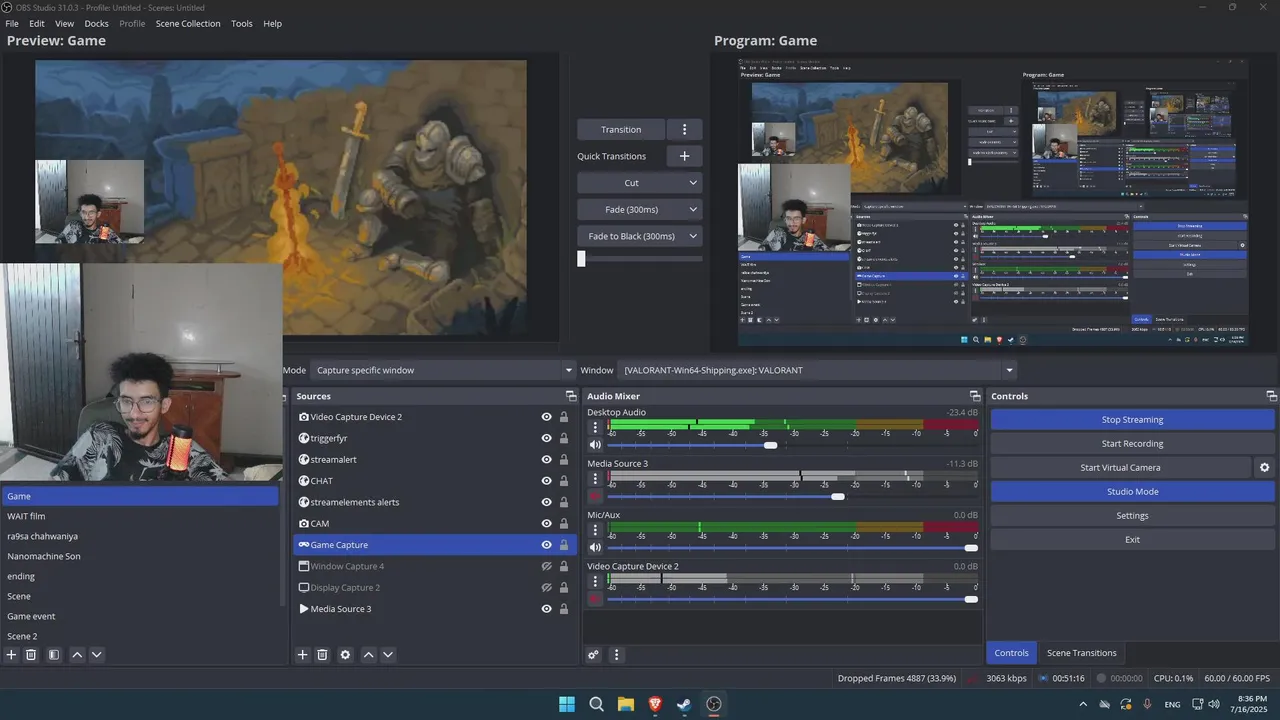Open Mic/Aux three-dot options
This screenshot has width=1280, height=720.
596,530
